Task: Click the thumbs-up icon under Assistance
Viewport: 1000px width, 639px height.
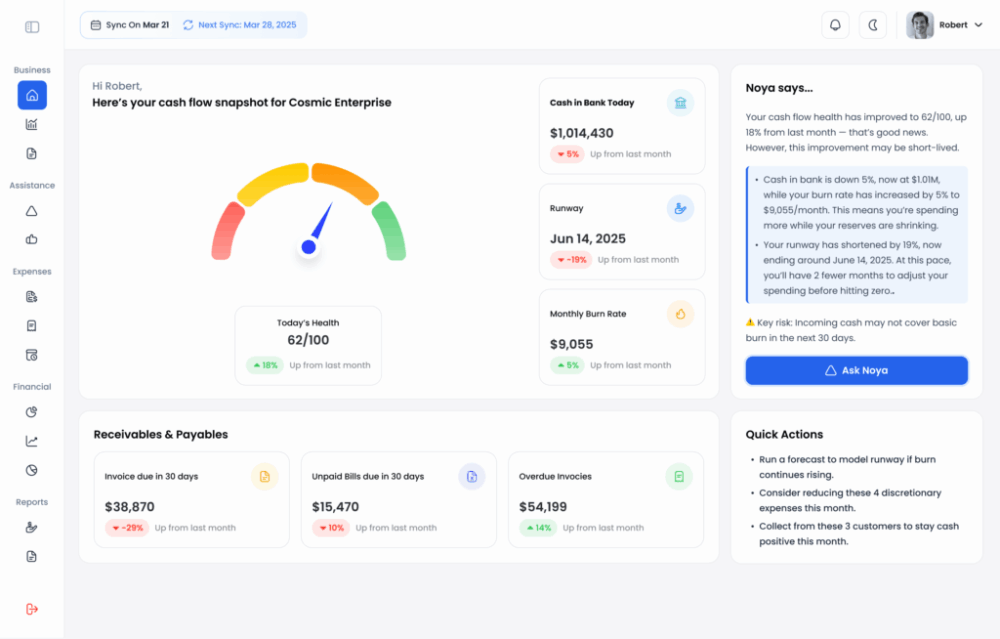Action: 32,239
